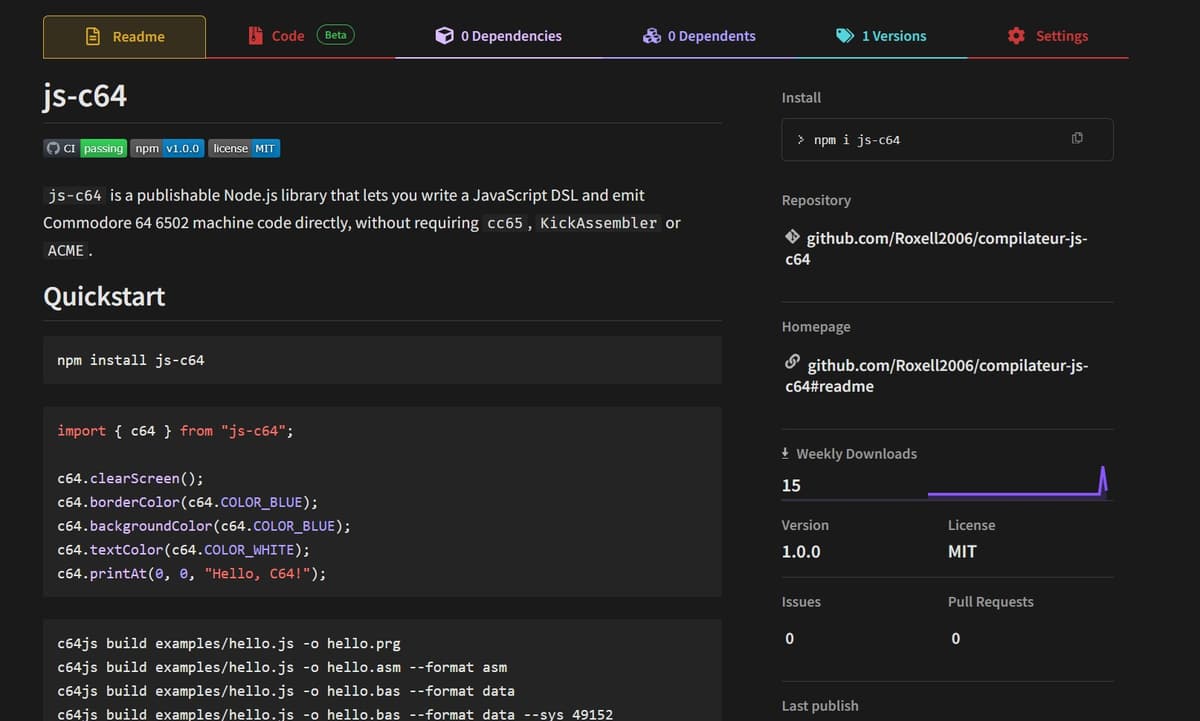Open the 1 Versions tab

881,36
